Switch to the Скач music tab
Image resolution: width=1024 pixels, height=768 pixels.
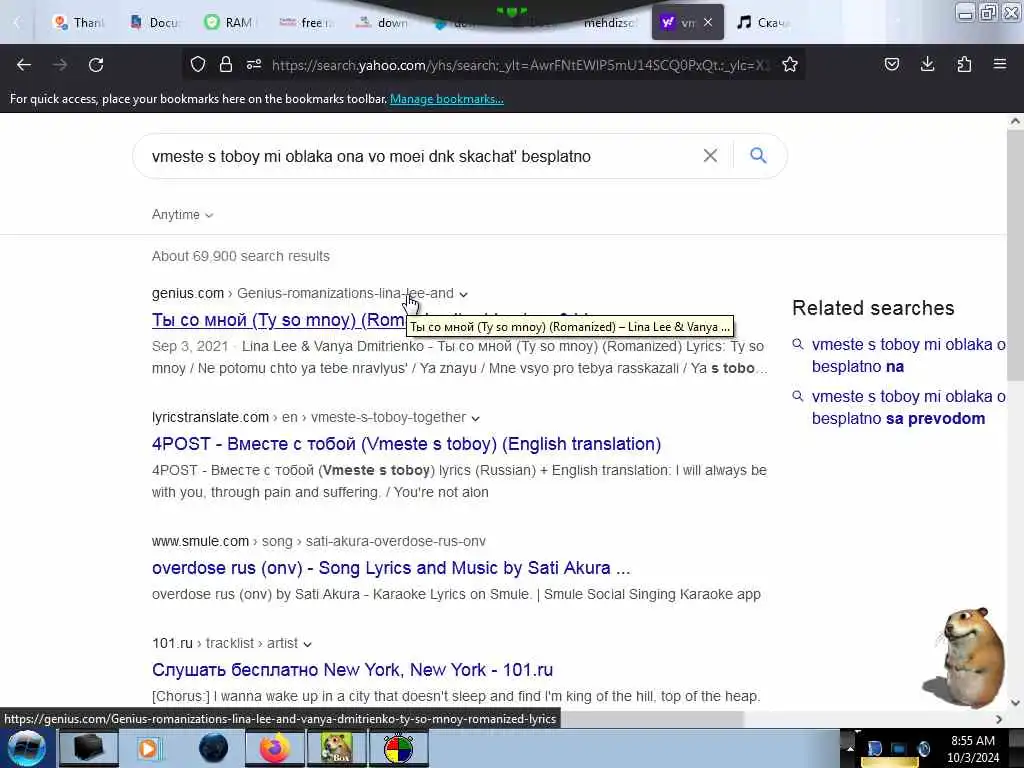tap(763, 22)
